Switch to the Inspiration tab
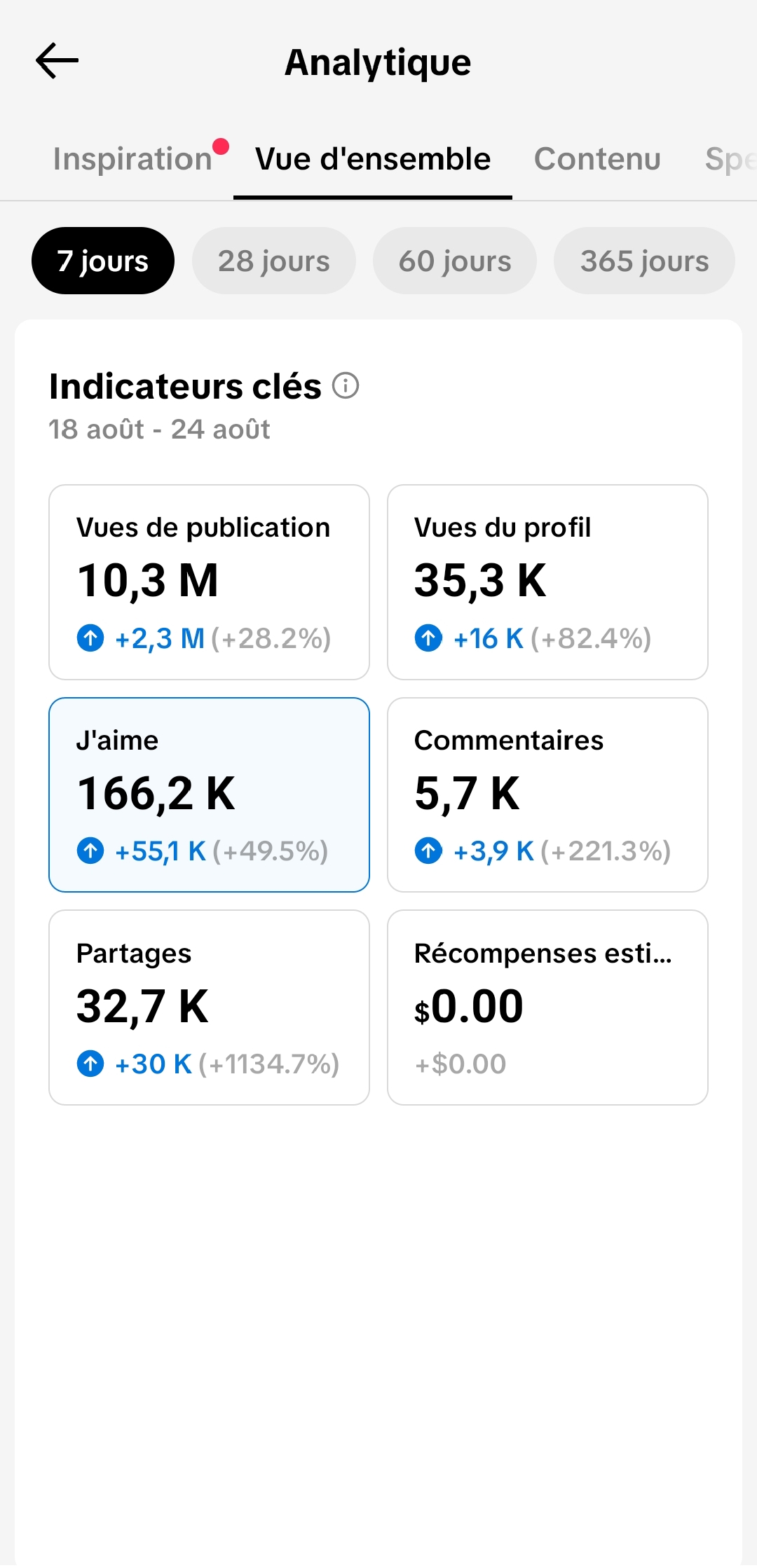Viewport: 757px width, 1568px height. coord(132,159)
